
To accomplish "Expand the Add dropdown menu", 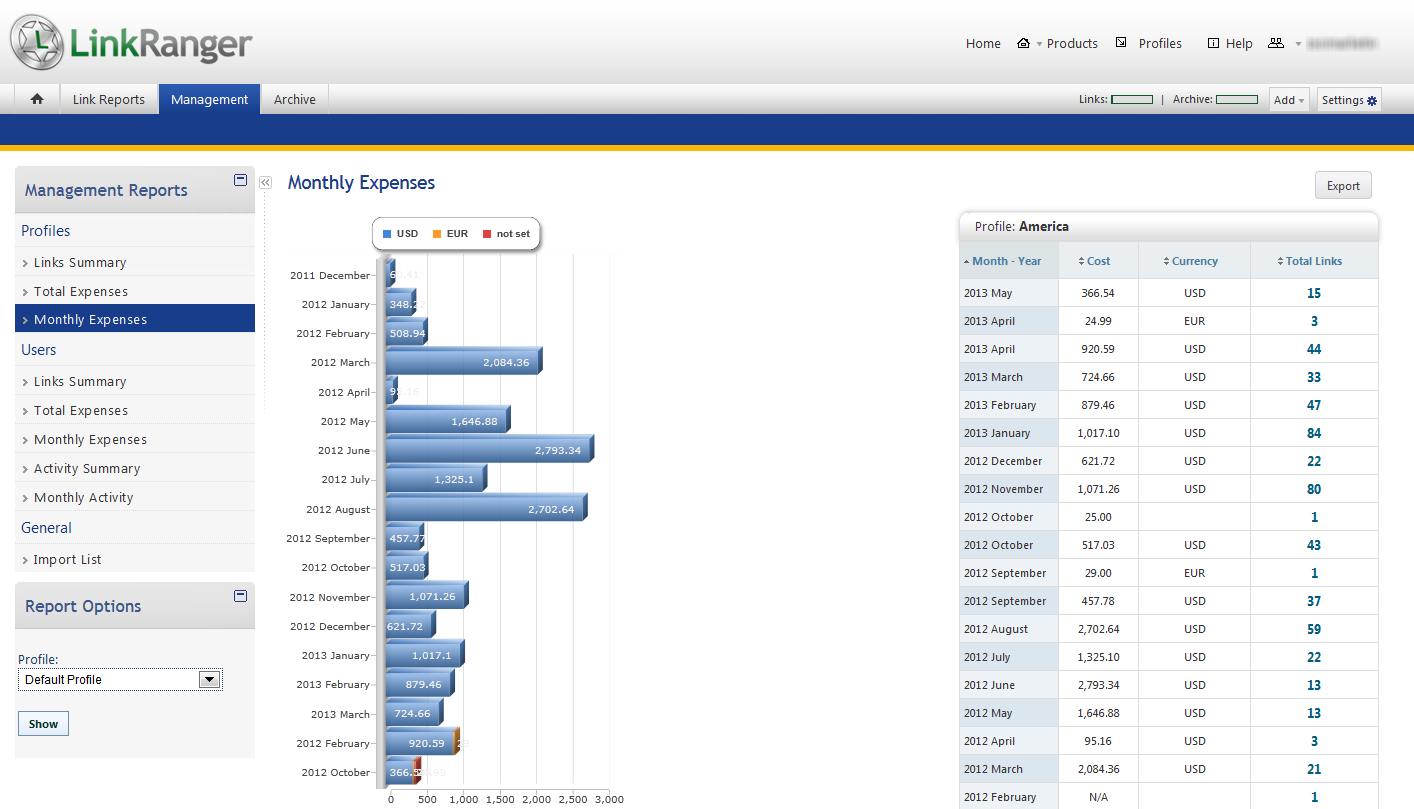I will 1288,100.
